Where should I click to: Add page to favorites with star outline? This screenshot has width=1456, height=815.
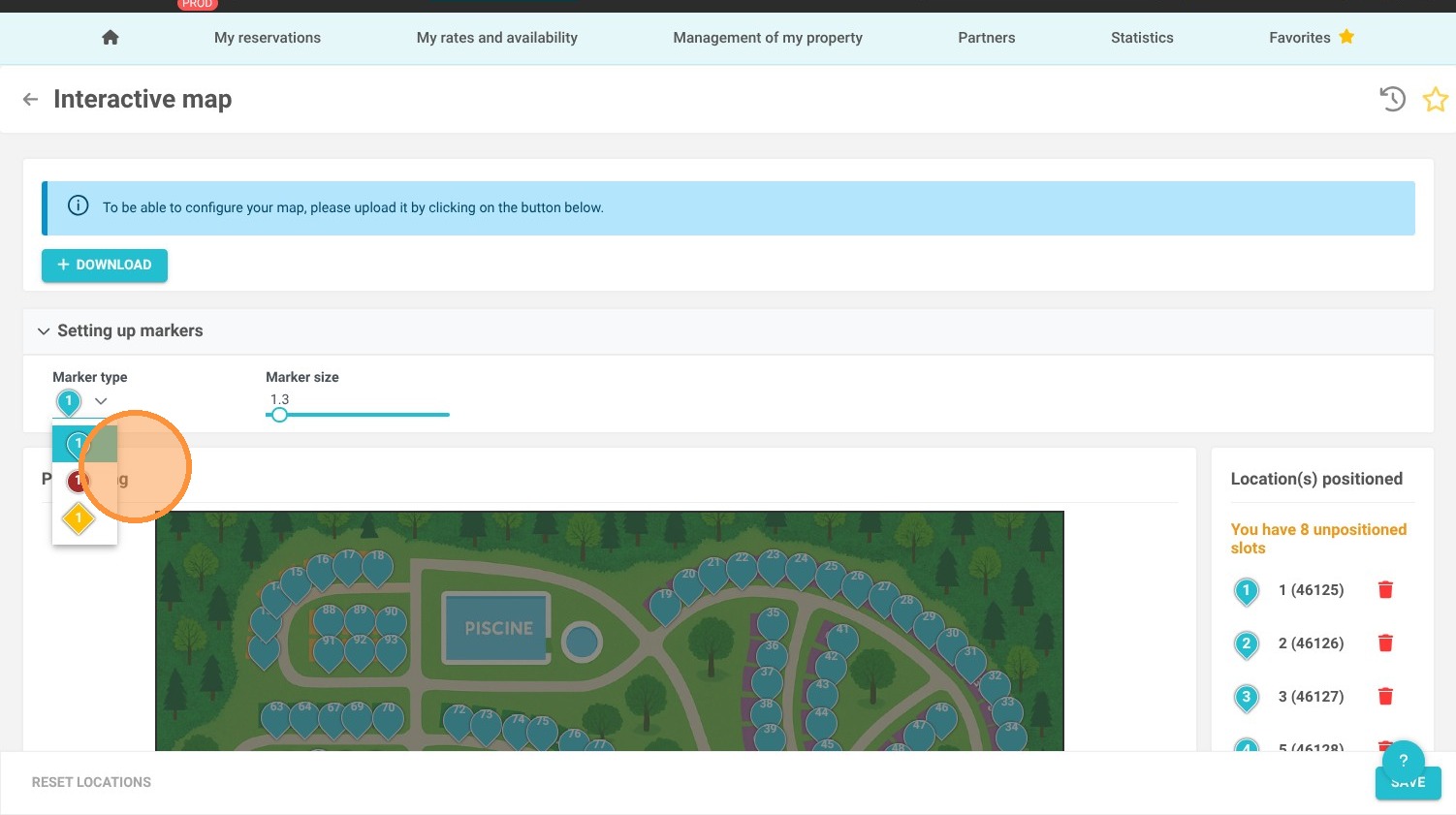[x=1436, y=99]
